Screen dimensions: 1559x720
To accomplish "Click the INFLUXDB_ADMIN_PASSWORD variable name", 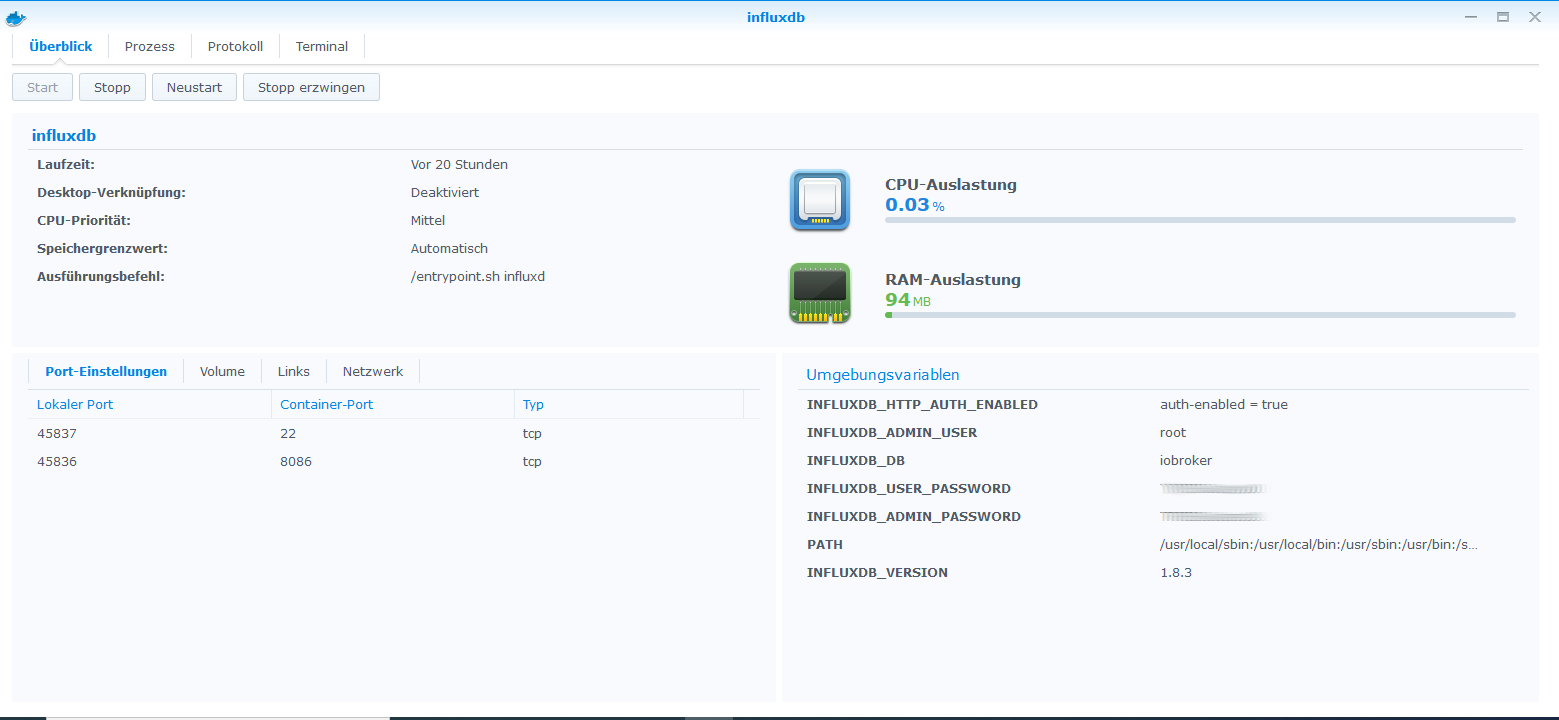I will click(914, 517).
